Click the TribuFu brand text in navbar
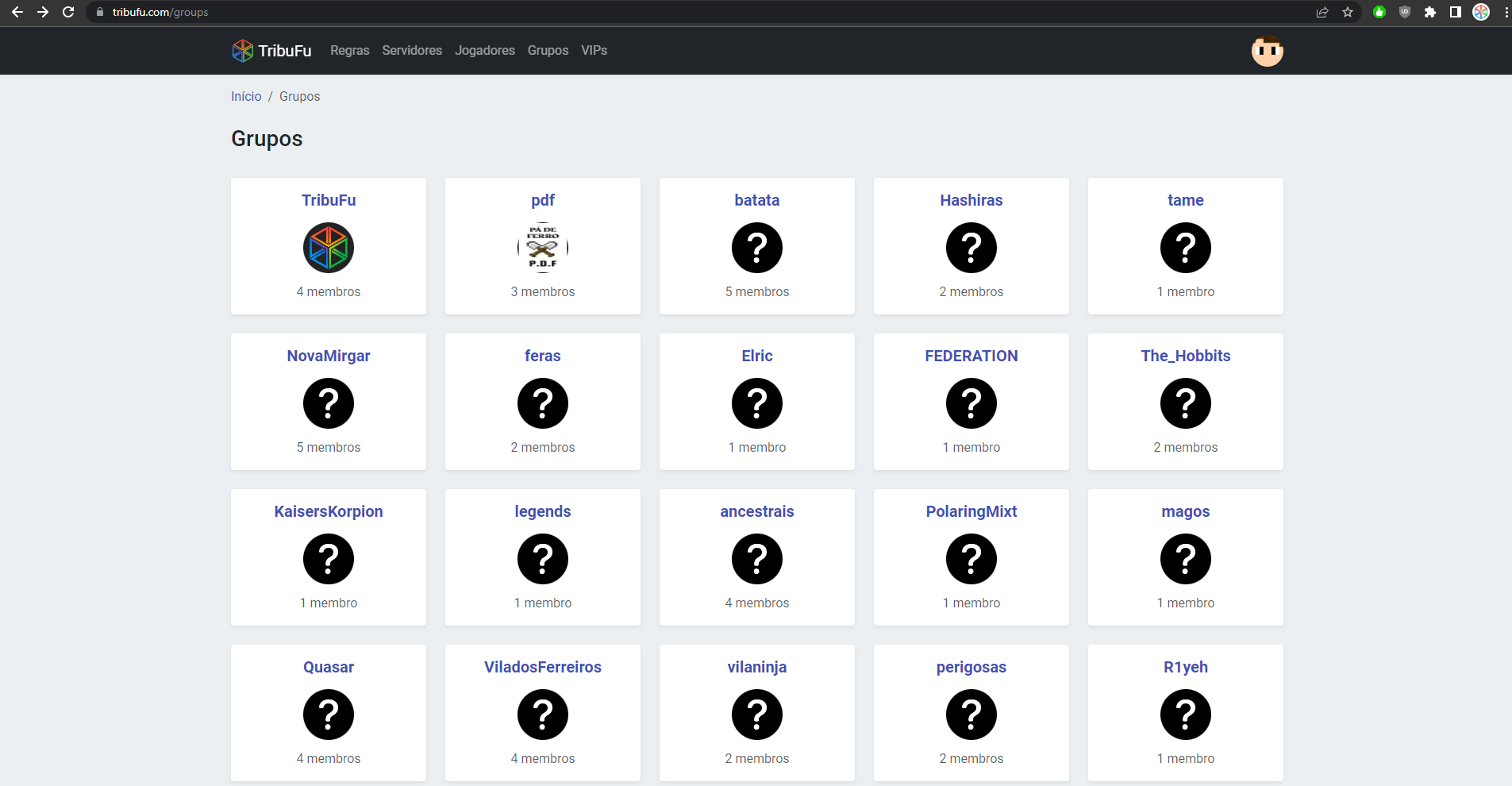1512x786 pixels. [x=285, y=51]
